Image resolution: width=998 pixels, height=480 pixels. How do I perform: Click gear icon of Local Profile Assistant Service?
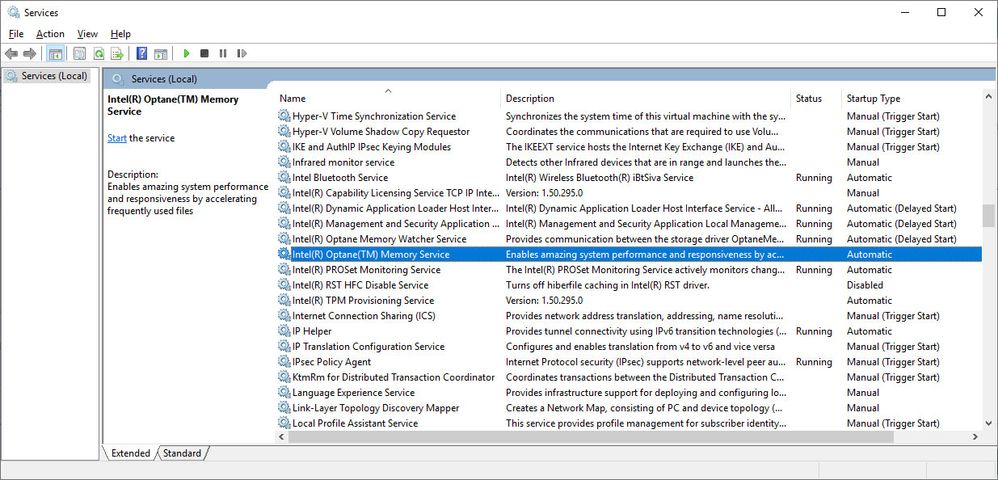pyautogui.click(x=284, y=423)
